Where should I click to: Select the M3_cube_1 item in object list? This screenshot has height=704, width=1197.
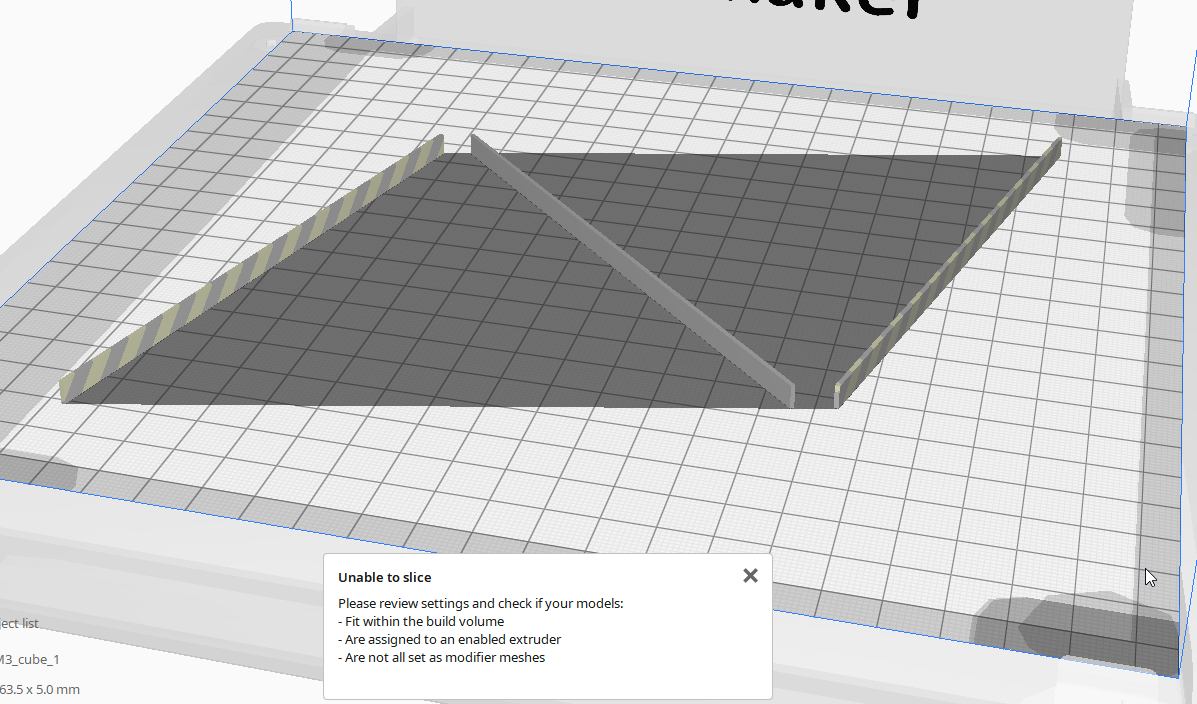click(30, 659)
